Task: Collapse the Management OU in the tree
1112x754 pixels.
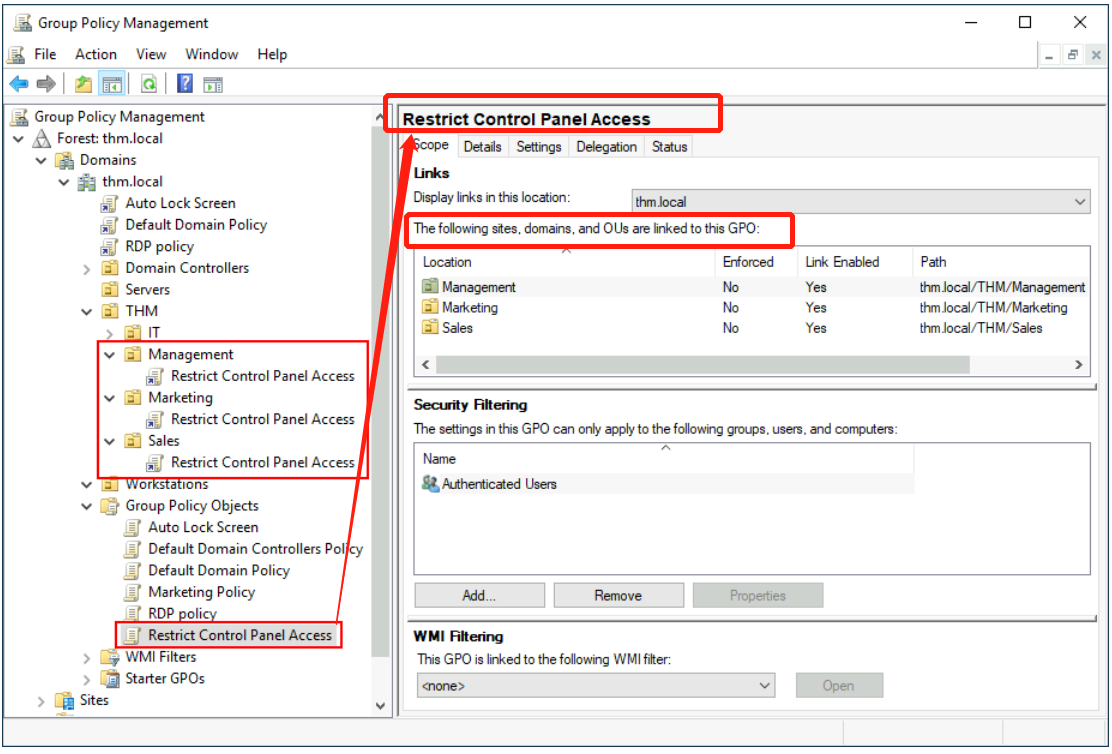Action: coord(110,354)
